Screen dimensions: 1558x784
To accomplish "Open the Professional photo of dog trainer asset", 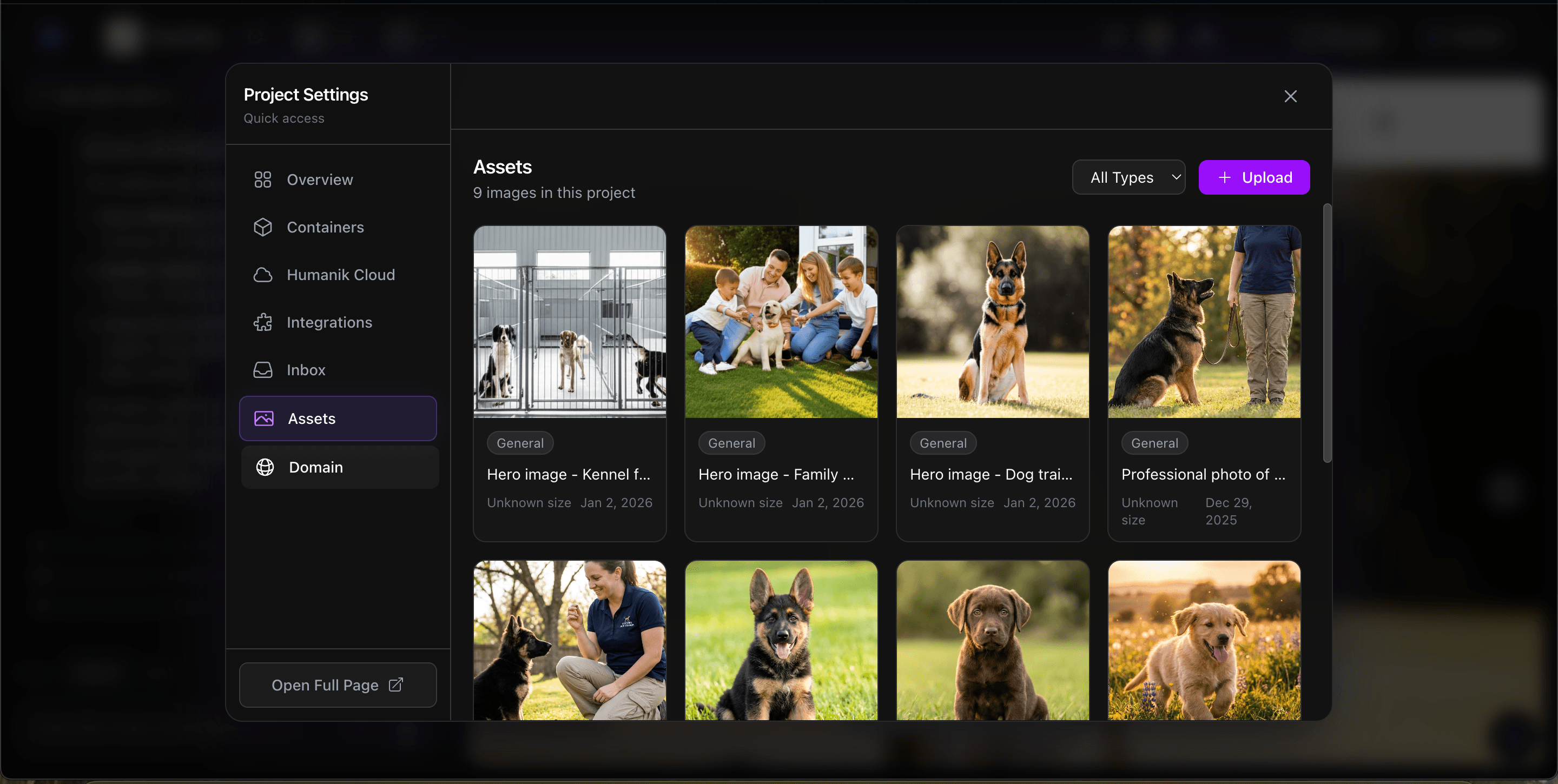I will tap(1204, 322).
